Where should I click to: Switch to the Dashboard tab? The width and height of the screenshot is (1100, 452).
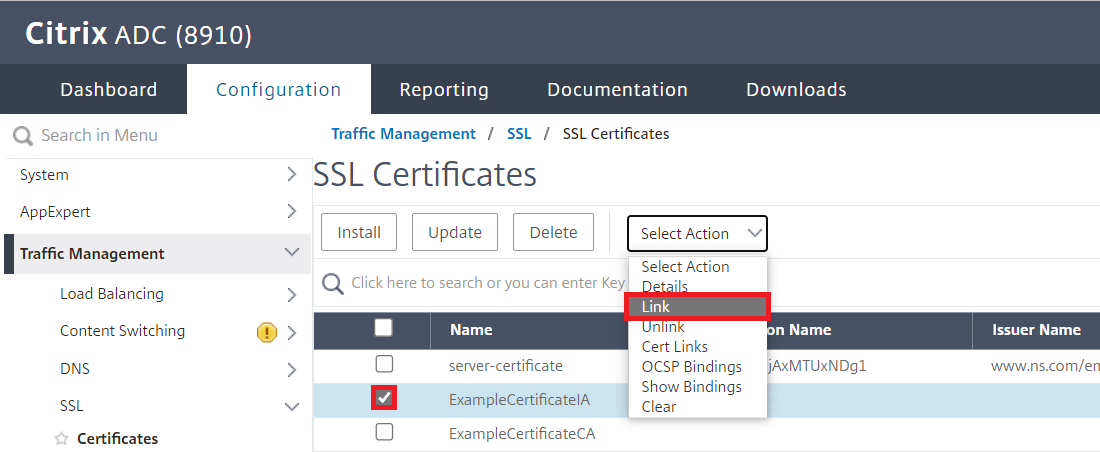[x=109, y=90]
